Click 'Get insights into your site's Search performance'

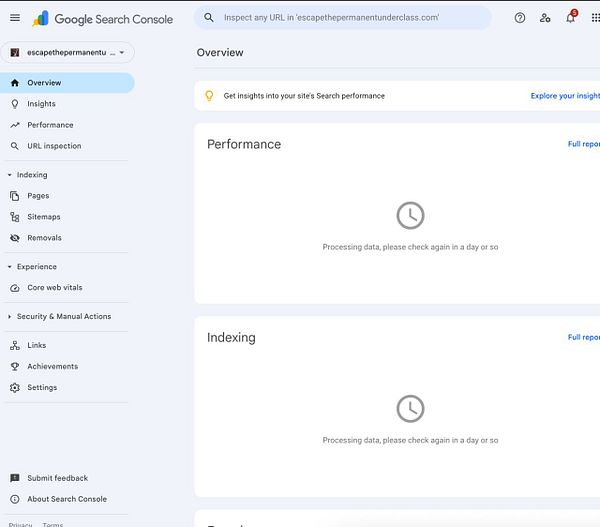(304, 96)
